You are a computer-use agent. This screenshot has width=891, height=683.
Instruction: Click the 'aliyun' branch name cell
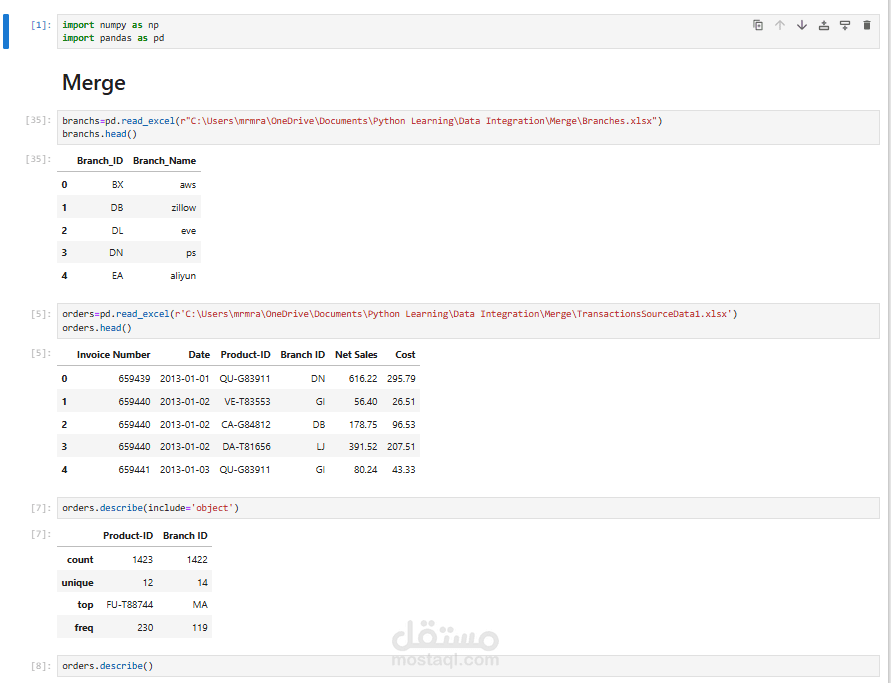click(x=183, y=276)
